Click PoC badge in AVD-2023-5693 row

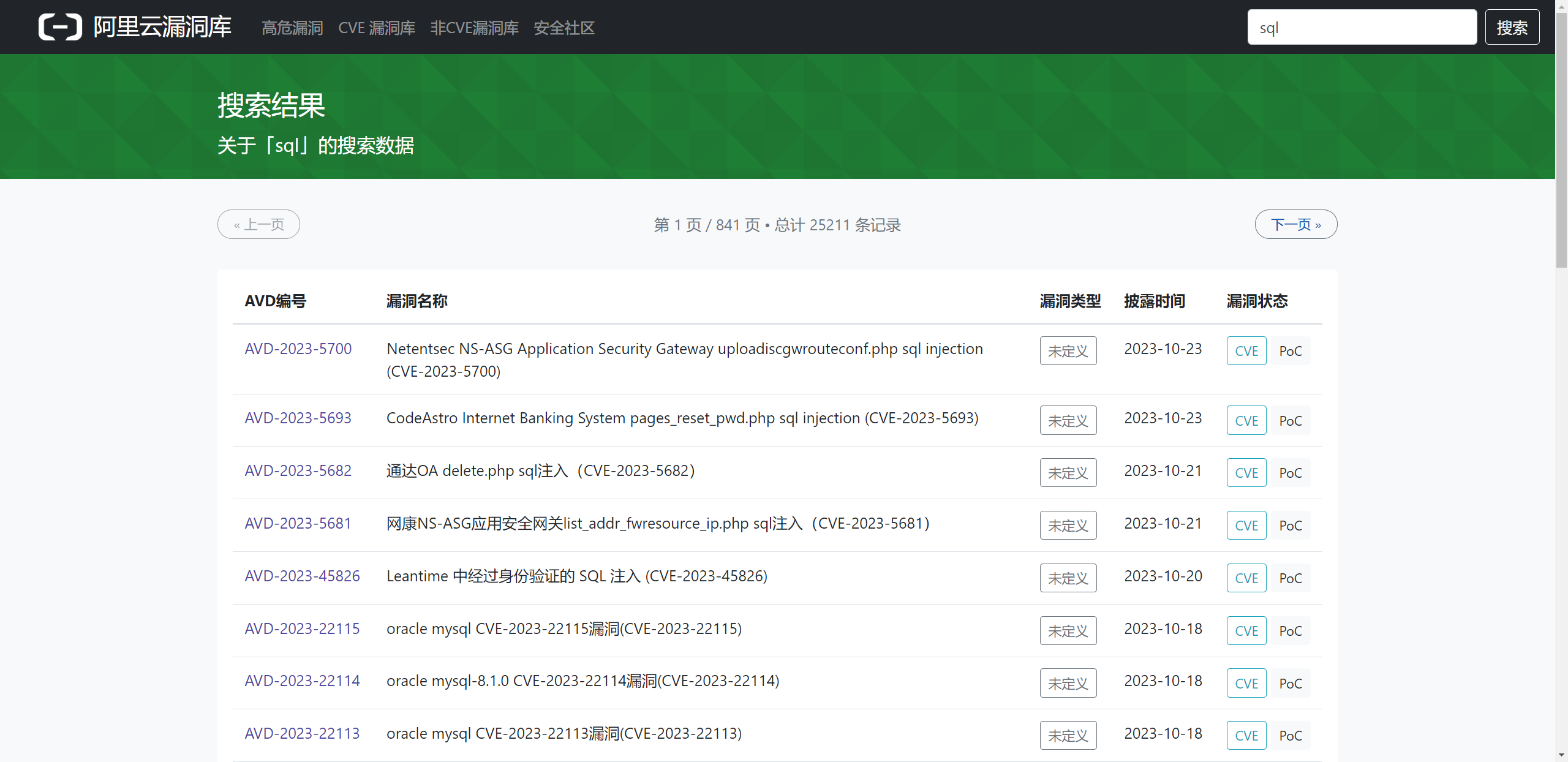[x=1291, y=421]
